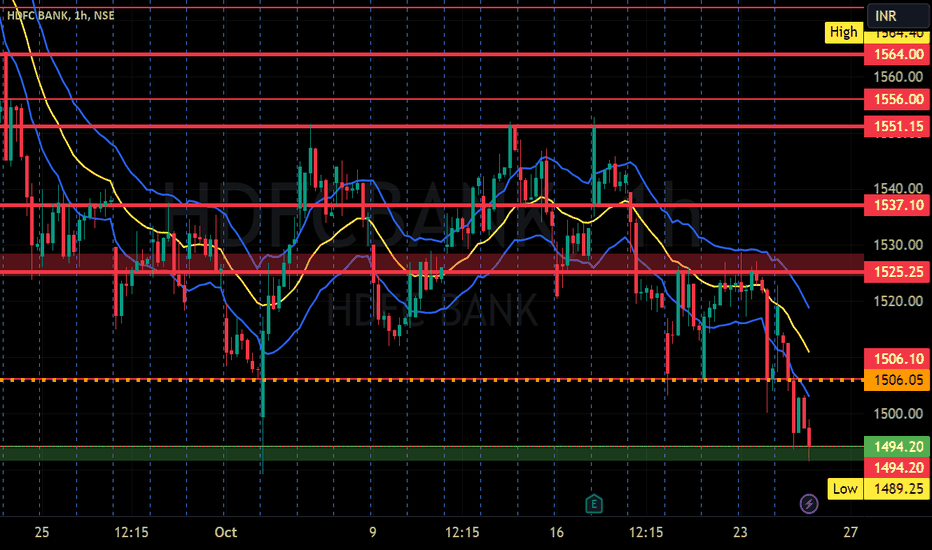Click the 1560.00 axis price tick
Screen dimensions: 932x550
(x=898, y=77)
